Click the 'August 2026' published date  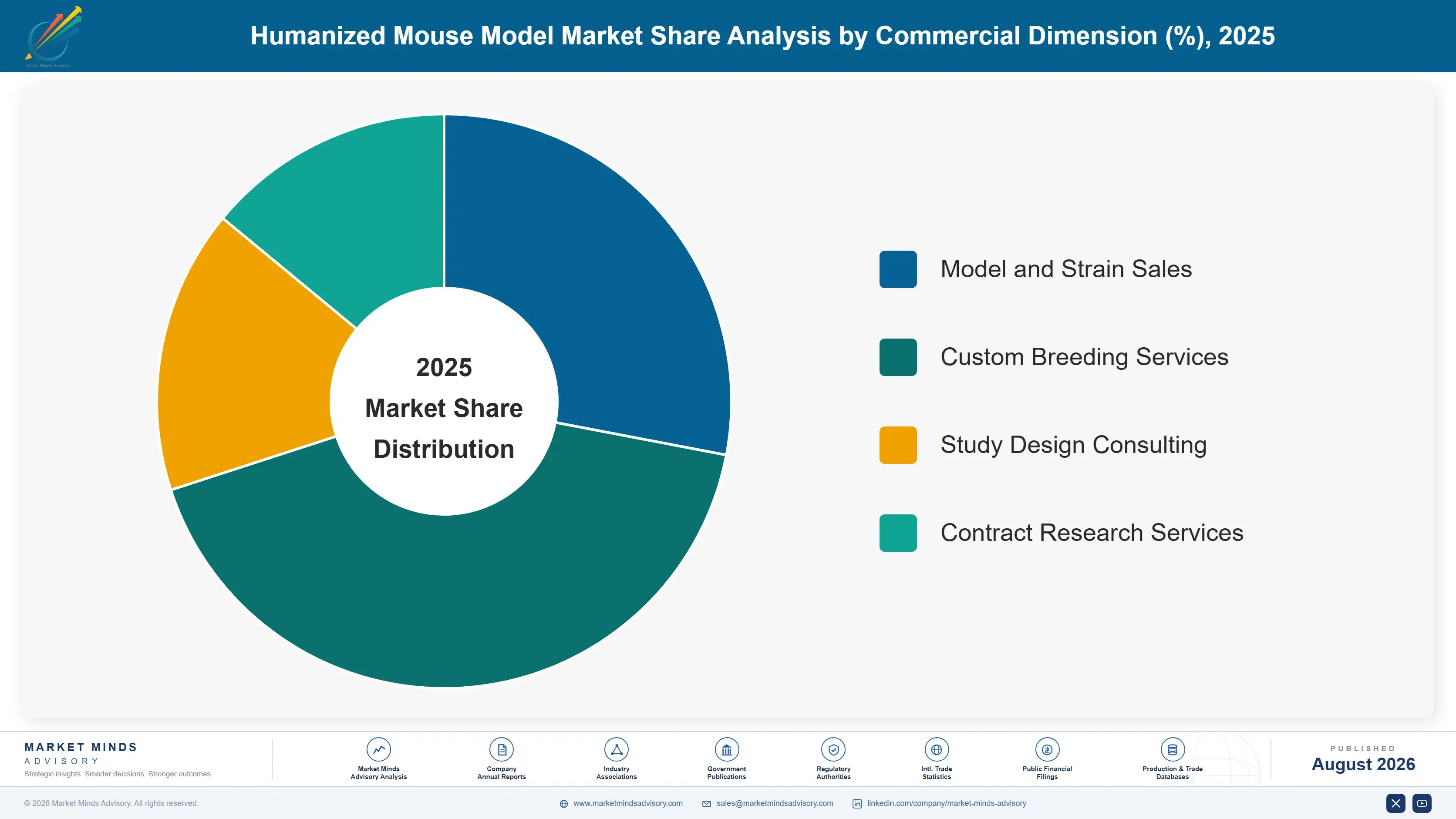1363,764
